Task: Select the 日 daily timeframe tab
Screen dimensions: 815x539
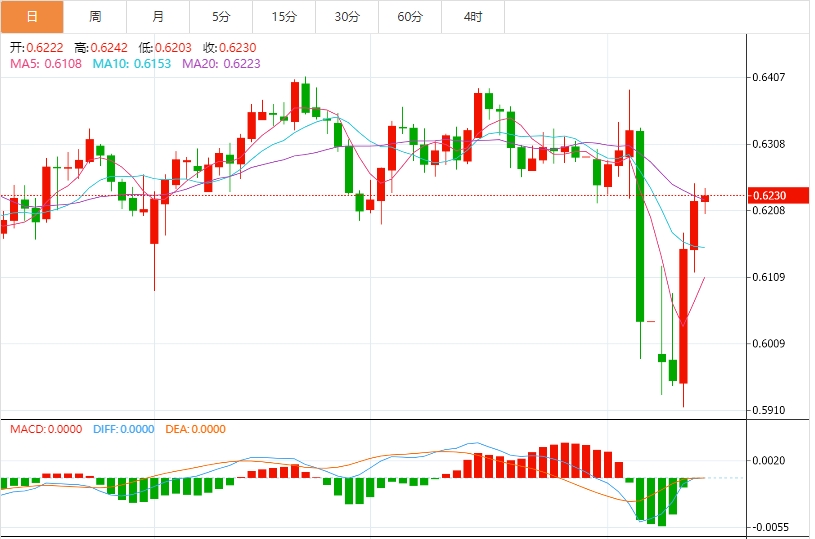Action: click(x=32, y=17)
